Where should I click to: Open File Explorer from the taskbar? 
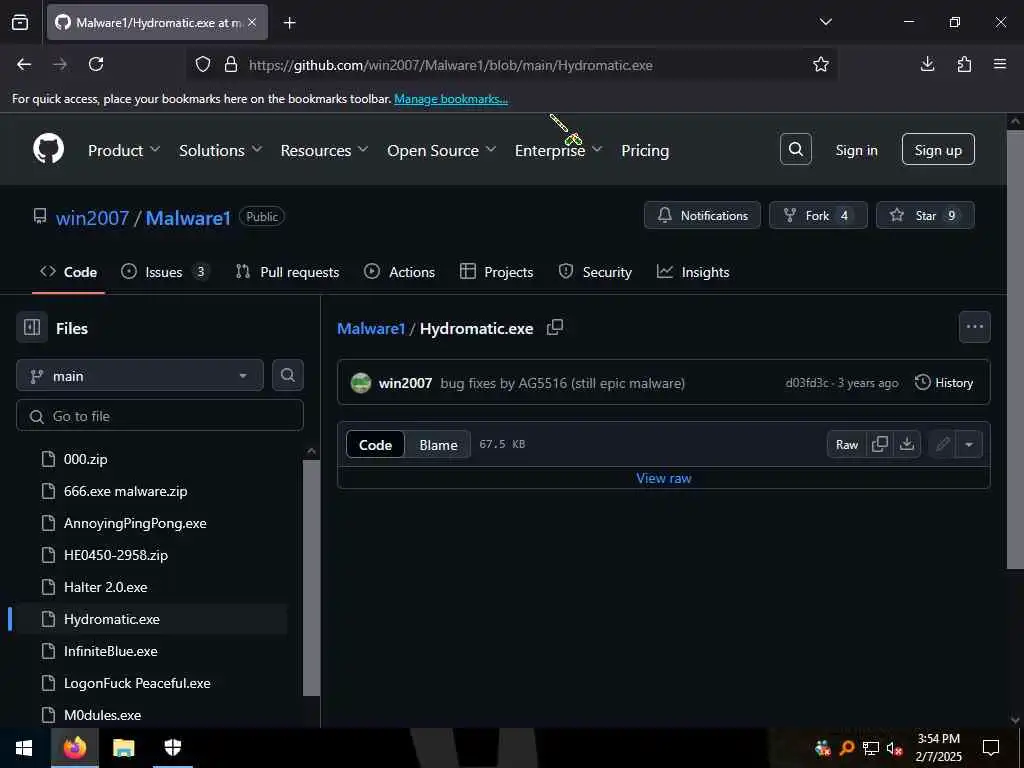point(123,747)
